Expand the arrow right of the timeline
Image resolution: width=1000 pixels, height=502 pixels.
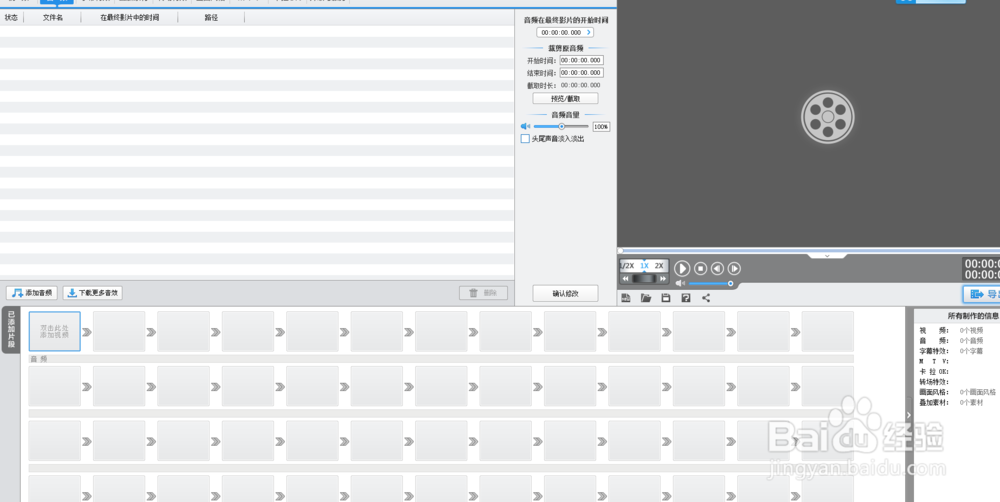pos(908,415)
